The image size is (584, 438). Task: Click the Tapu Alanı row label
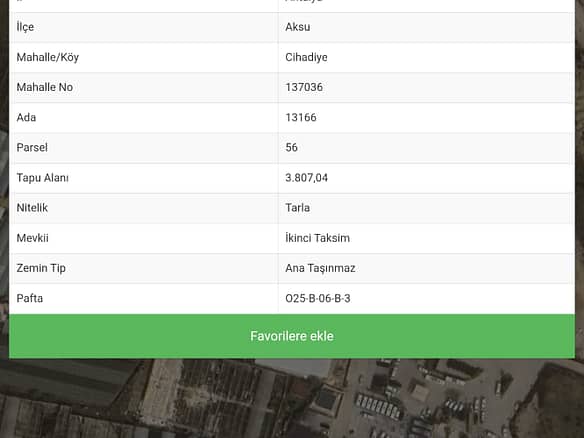point(42,178)
